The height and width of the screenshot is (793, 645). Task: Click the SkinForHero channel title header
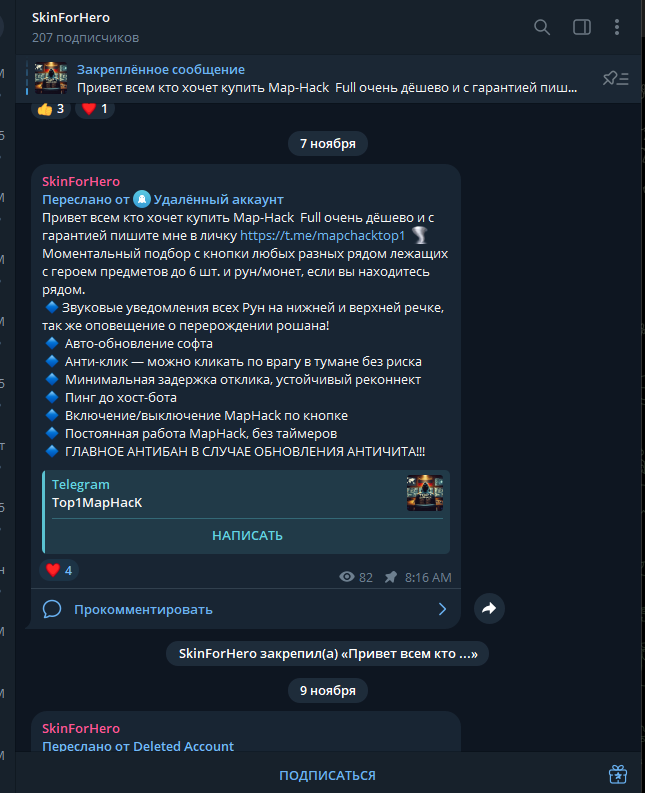71,18
